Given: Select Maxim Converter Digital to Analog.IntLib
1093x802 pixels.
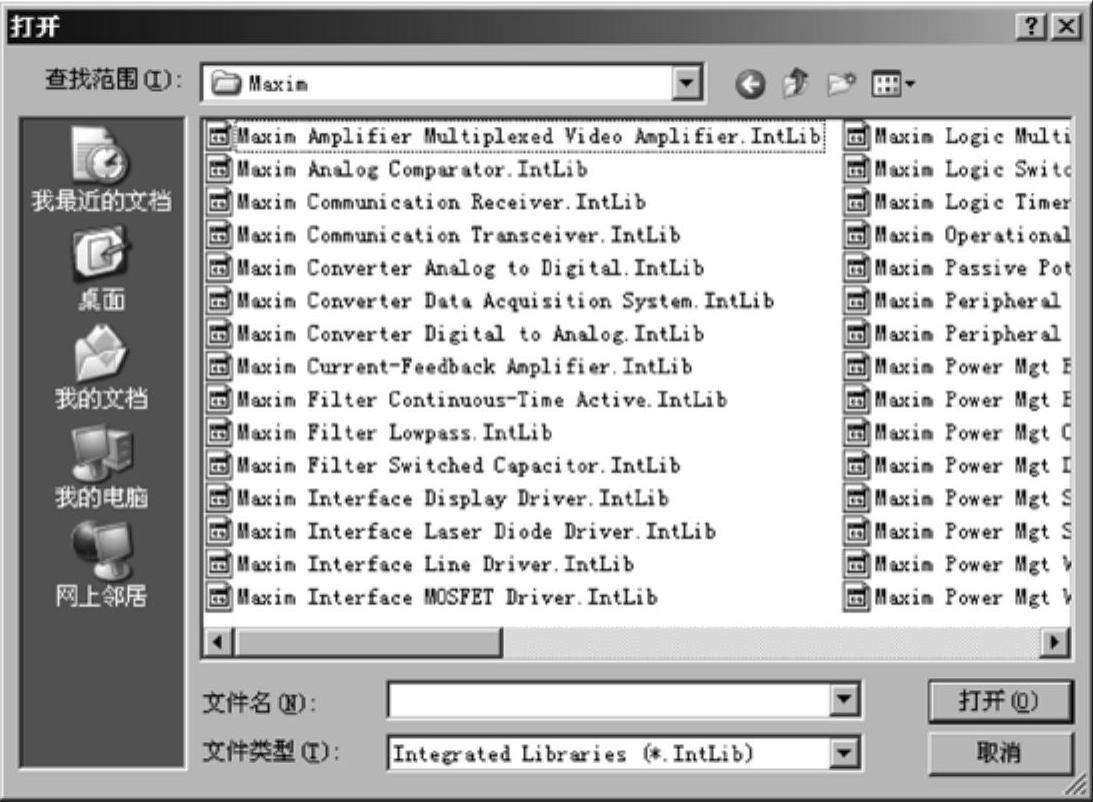Looking at the screenshot, I should pos(457,334).
